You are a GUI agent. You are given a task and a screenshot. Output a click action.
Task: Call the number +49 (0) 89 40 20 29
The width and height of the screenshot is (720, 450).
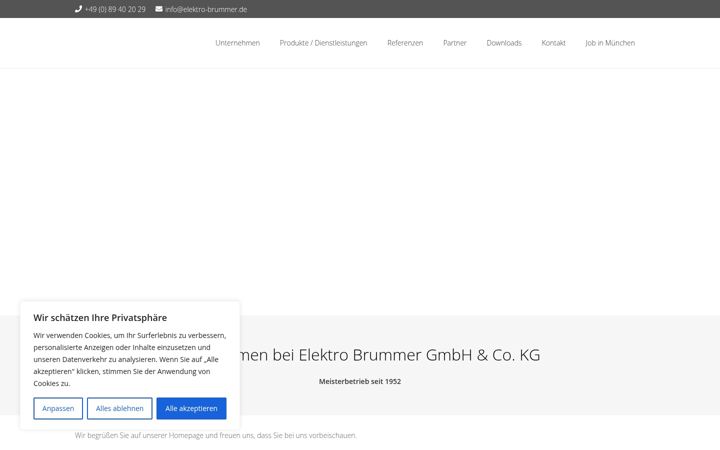pos(115,9)
